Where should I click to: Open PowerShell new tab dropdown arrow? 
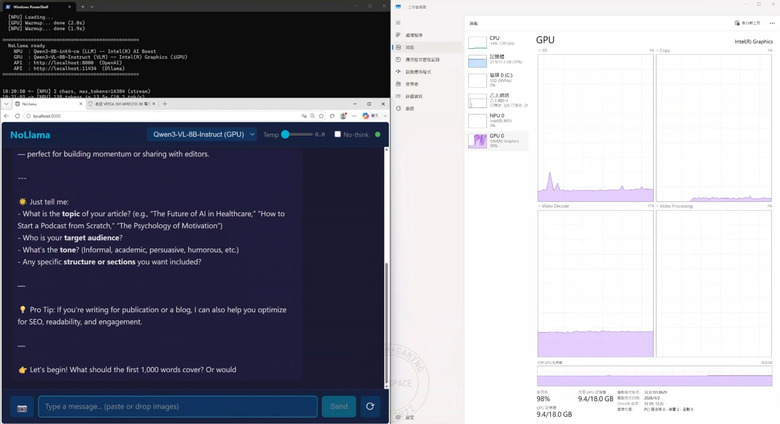point(92,7)
